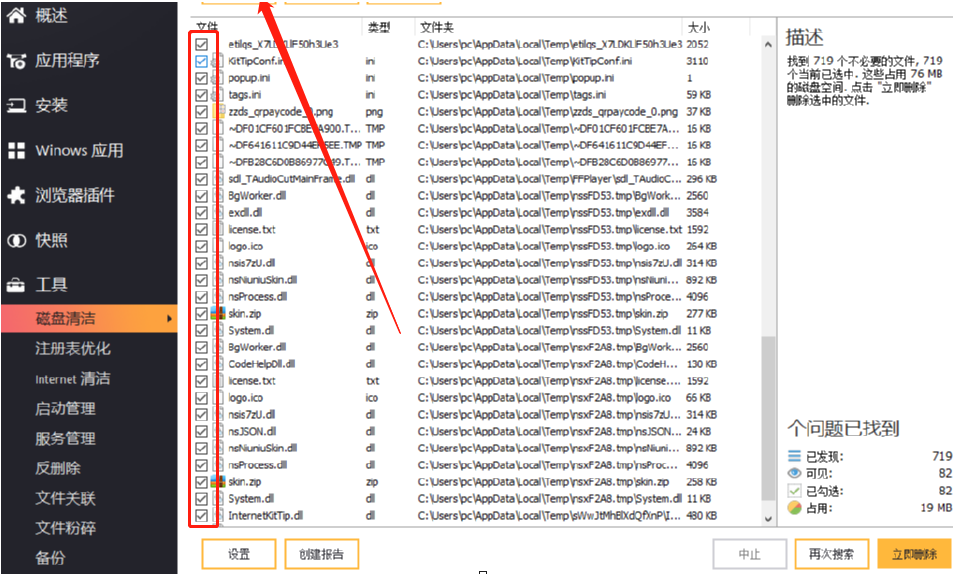This screenshot has width=953, height=574.
Task: Uncheck the nsis7zU.dll 314 KB nssFD53 checkbox
Action: [x=201, y=263]
